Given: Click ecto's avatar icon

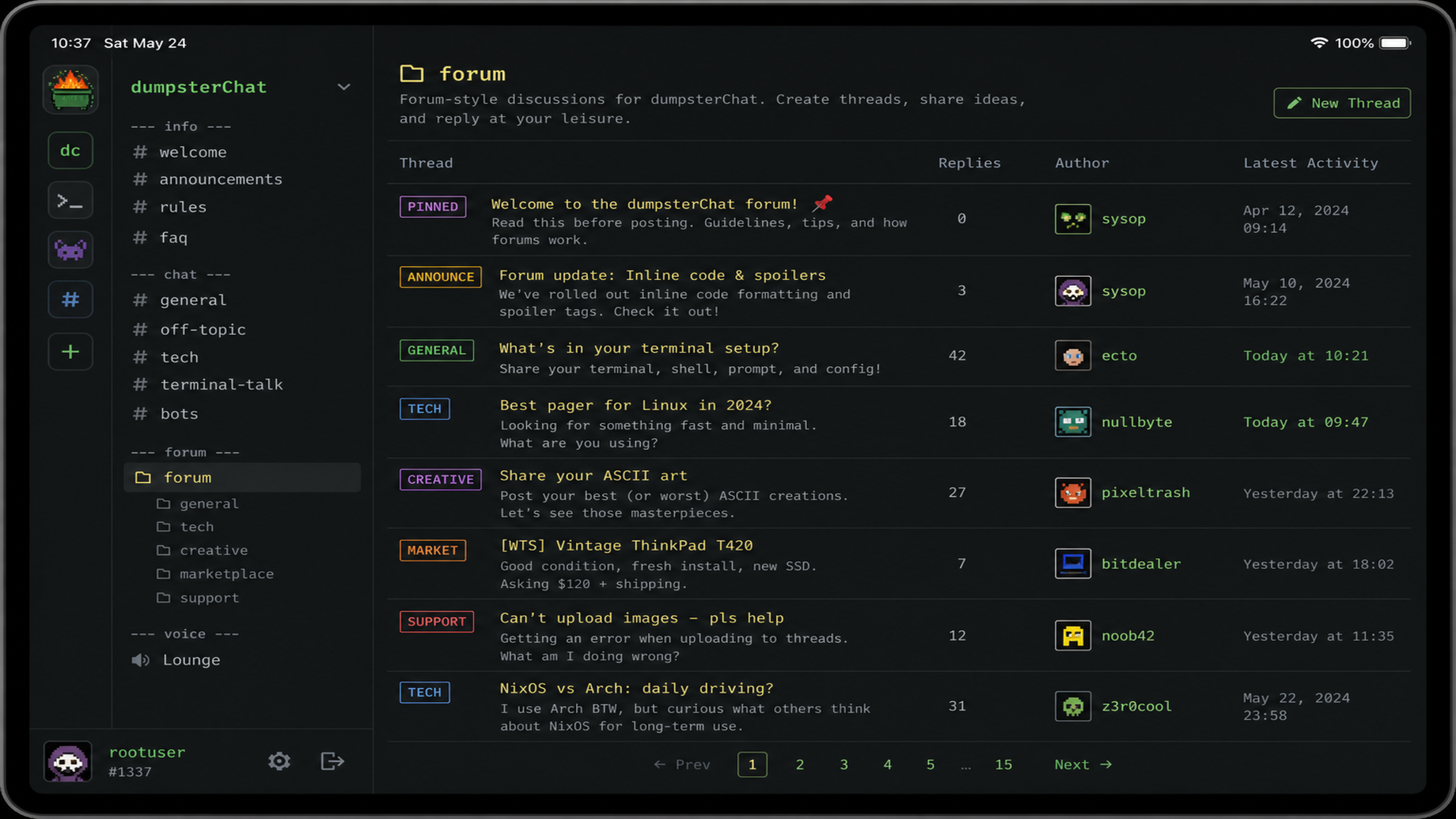Looking at the screenshot, I should [1073, 356].
